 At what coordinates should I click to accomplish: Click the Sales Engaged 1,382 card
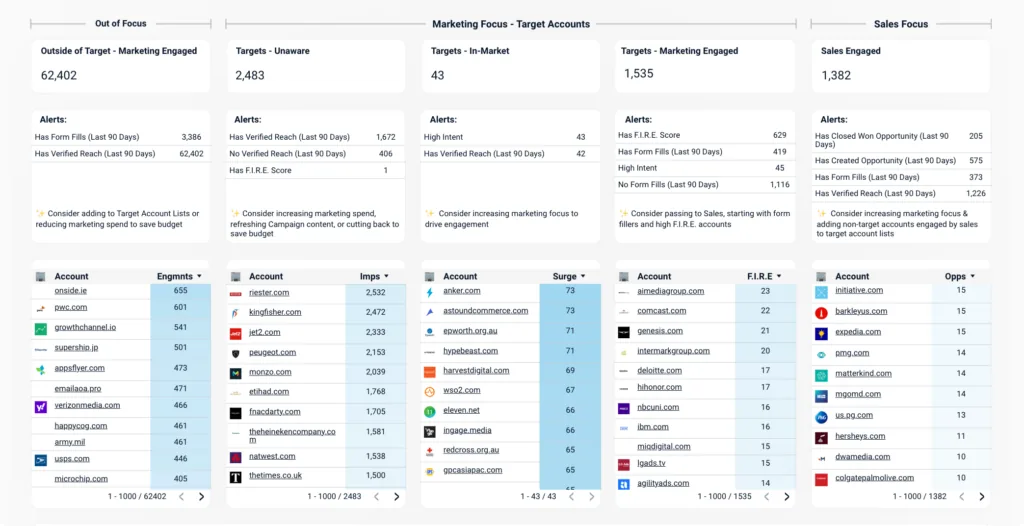(900, 64)
